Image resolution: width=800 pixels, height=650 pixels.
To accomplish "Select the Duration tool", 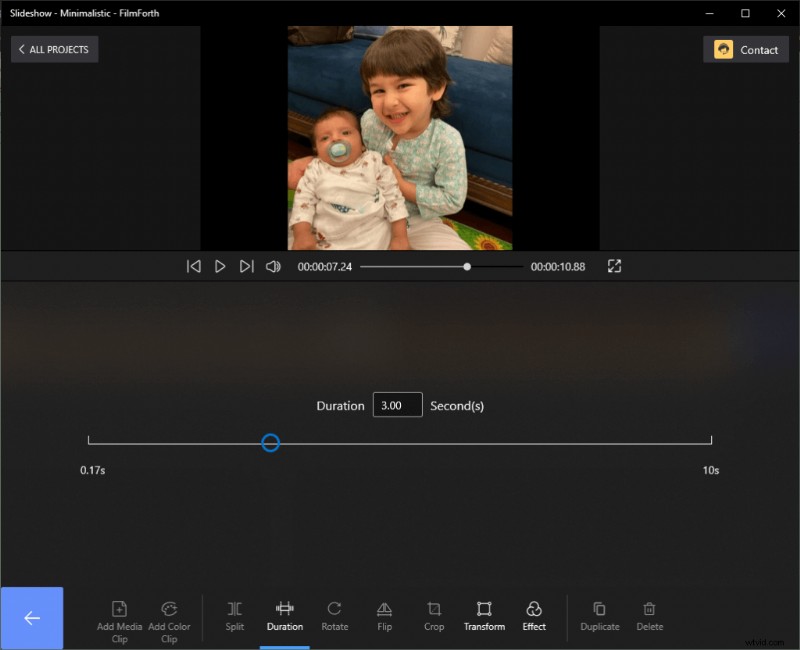I will pos(284,616).
